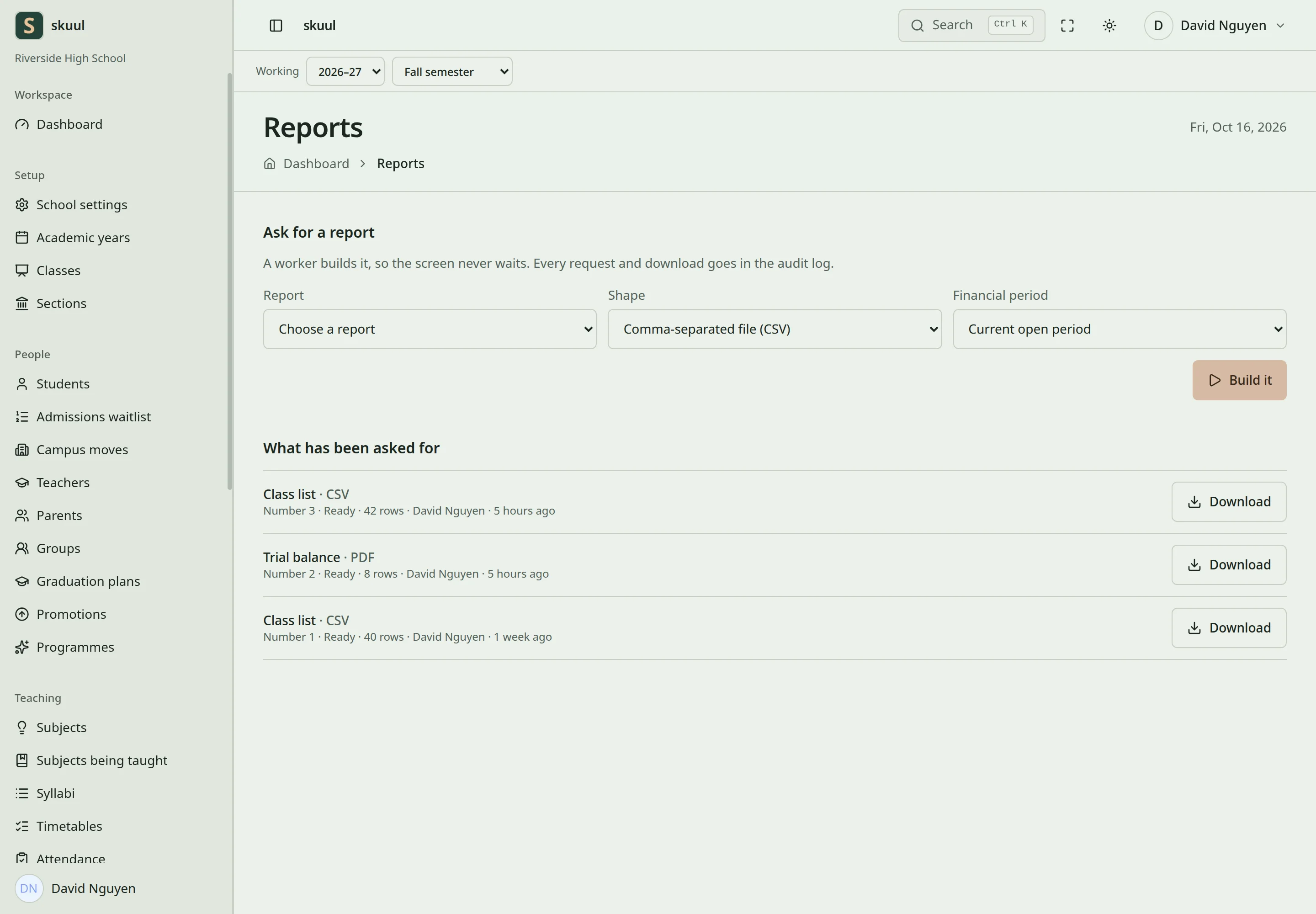The image size is (1316, 914).
Task: Download the Trial balance PDF report
Action: click(1229, 565)
